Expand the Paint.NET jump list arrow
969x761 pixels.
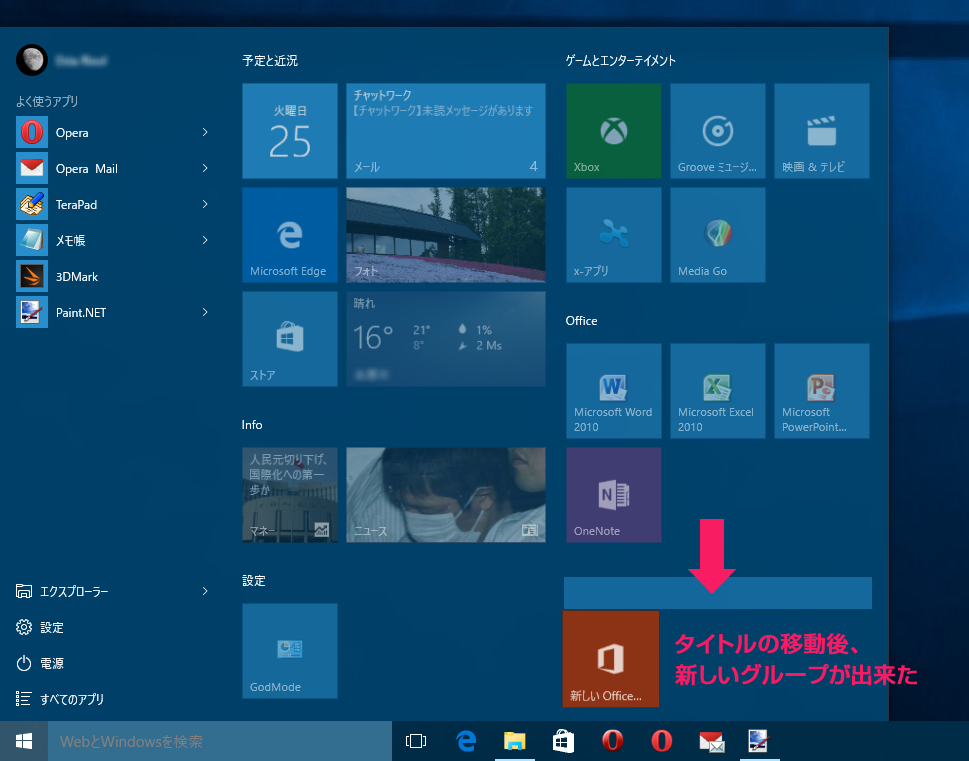[x=205, y=312]
